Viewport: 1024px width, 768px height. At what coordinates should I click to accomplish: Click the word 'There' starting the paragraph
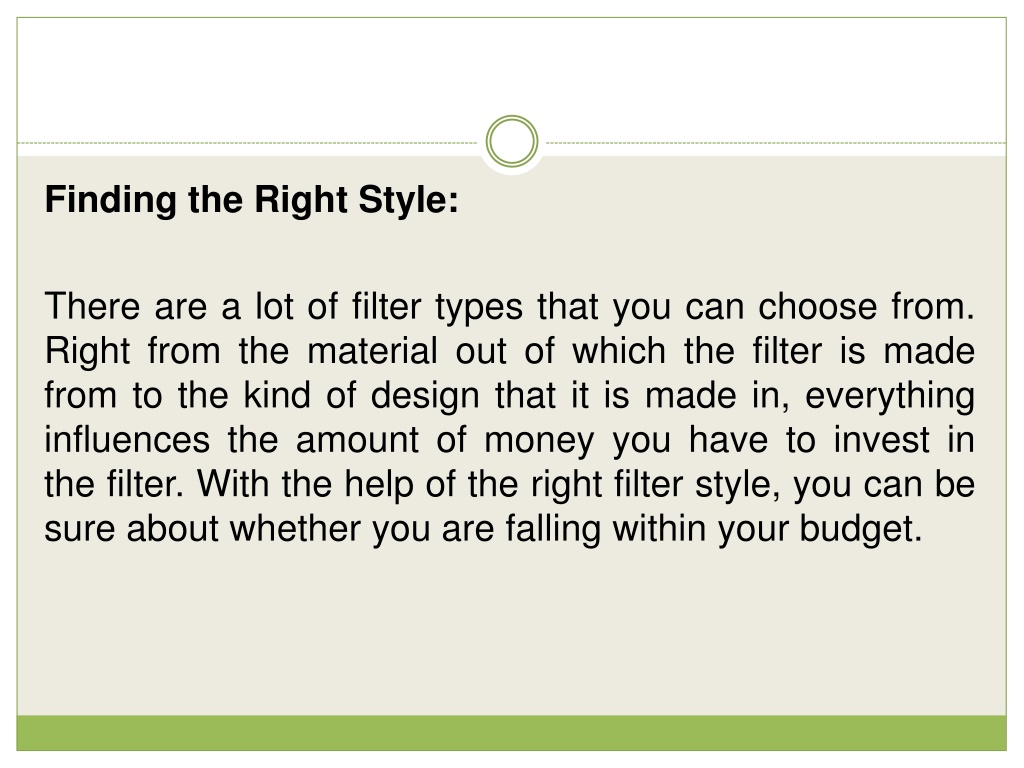[x=92, y=306]
